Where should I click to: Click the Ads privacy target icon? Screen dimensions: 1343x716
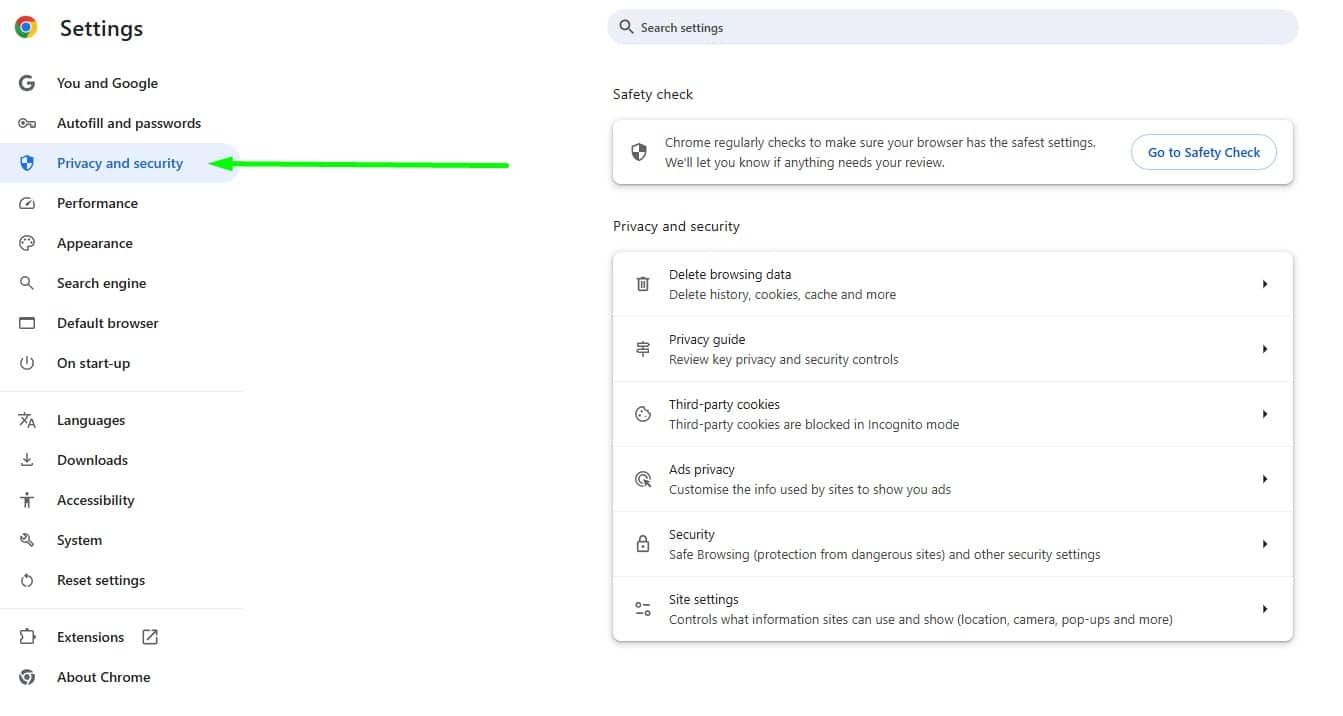click(643, 479)
